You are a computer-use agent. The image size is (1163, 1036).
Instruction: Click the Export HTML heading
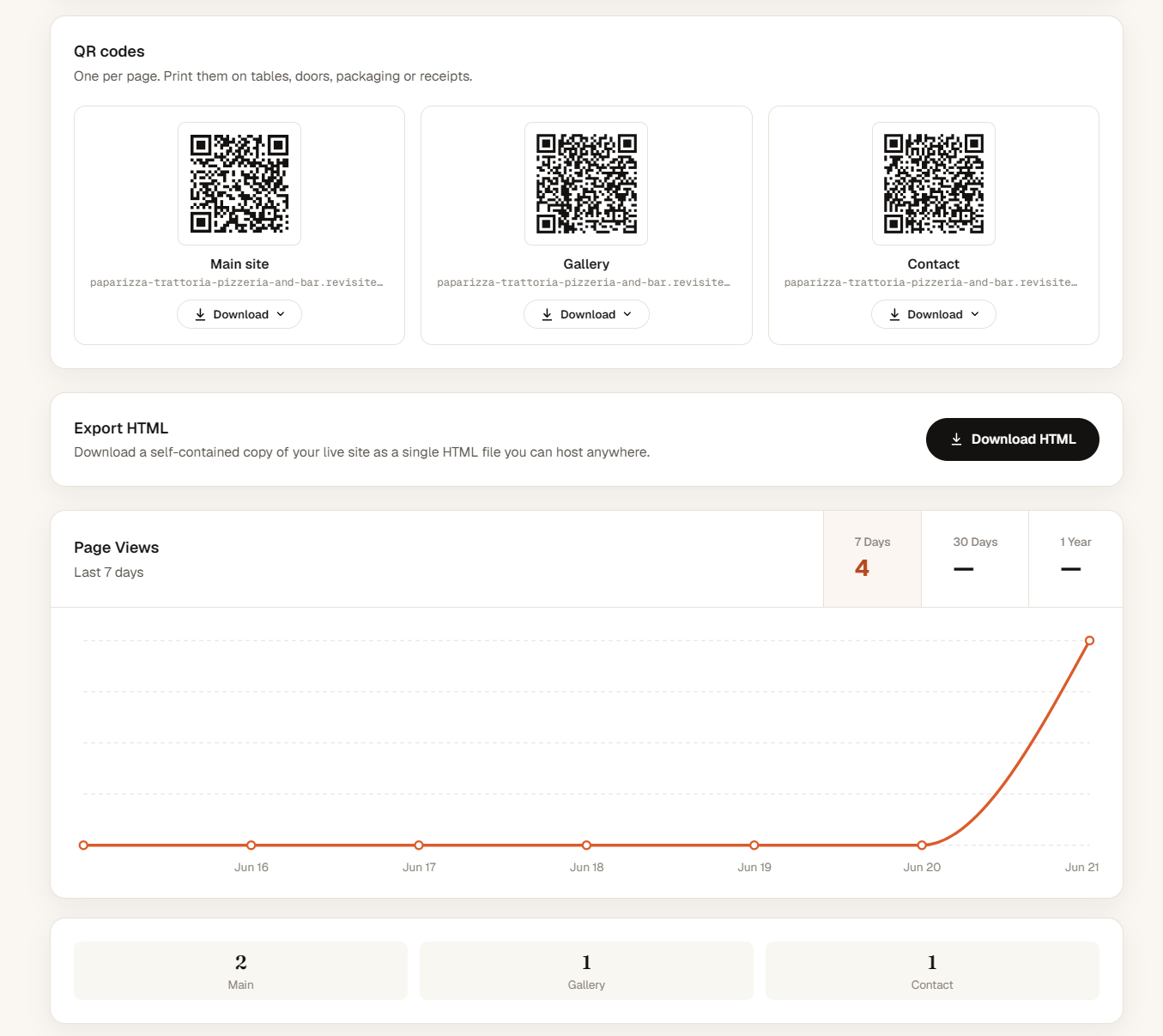[121, 428]
